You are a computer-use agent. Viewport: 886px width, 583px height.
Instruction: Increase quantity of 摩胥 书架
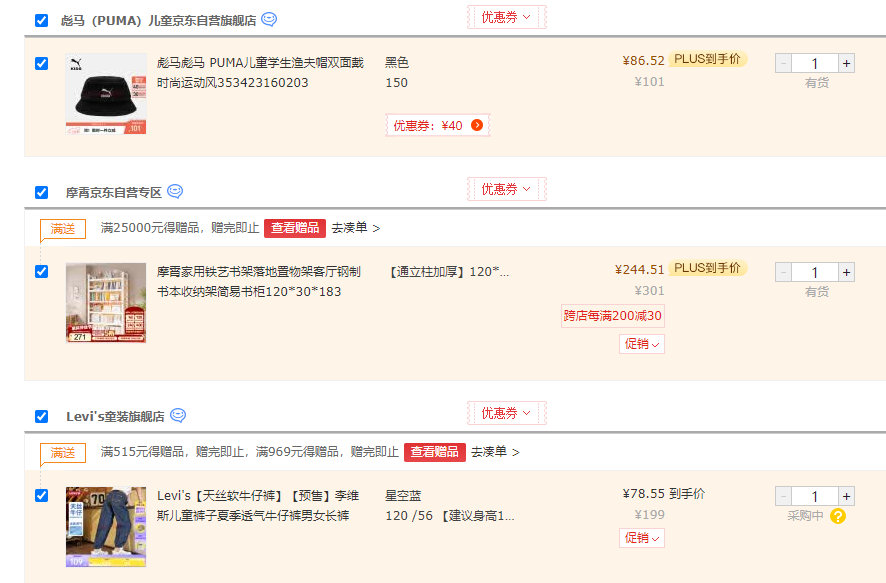point(846,272)
